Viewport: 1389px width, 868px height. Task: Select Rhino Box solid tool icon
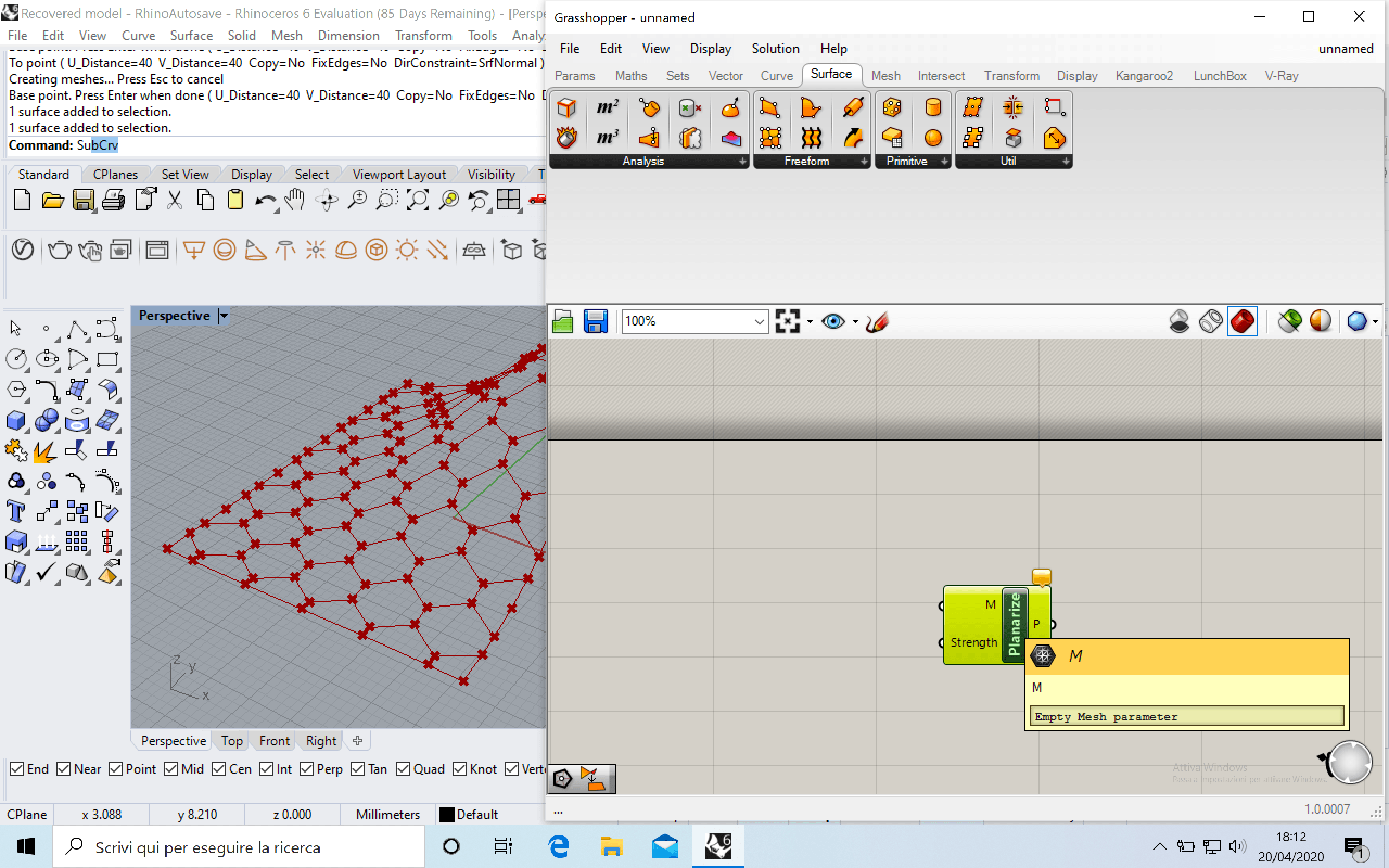16,420
